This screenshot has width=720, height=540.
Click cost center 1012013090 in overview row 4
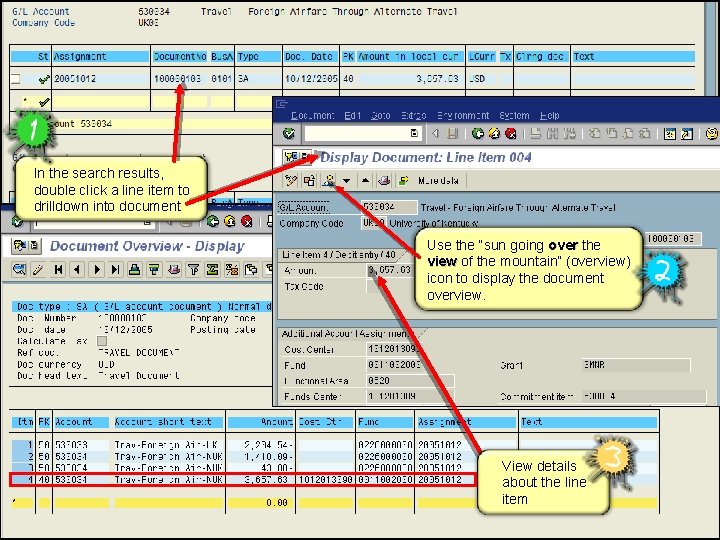point(326,480)
